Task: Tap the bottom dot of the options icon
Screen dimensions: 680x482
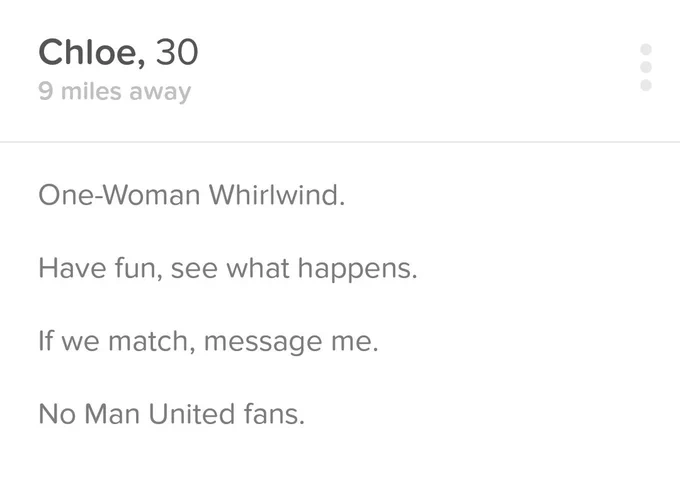Action: 646,85
